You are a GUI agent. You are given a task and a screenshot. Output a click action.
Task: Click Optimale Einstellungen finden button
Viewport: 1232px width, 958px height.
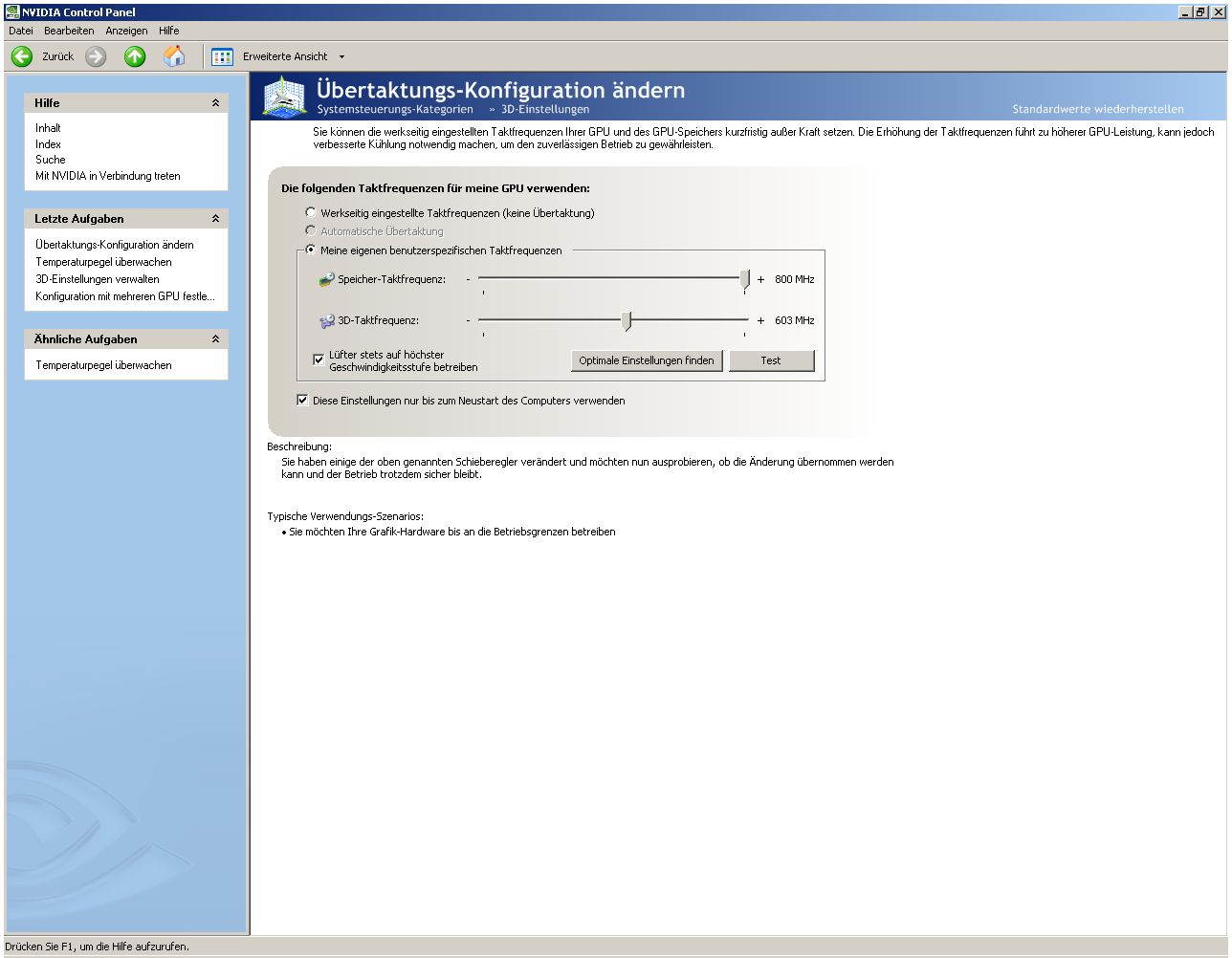click(647, 360)
